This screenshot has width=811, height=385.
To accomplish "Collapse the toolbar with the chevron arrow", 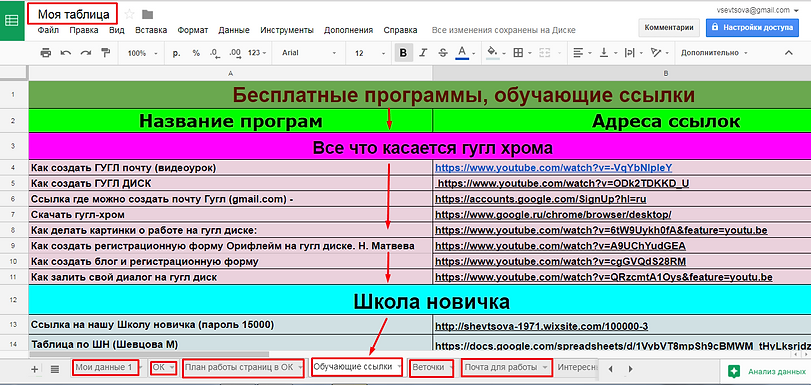I will click(789, 53).
